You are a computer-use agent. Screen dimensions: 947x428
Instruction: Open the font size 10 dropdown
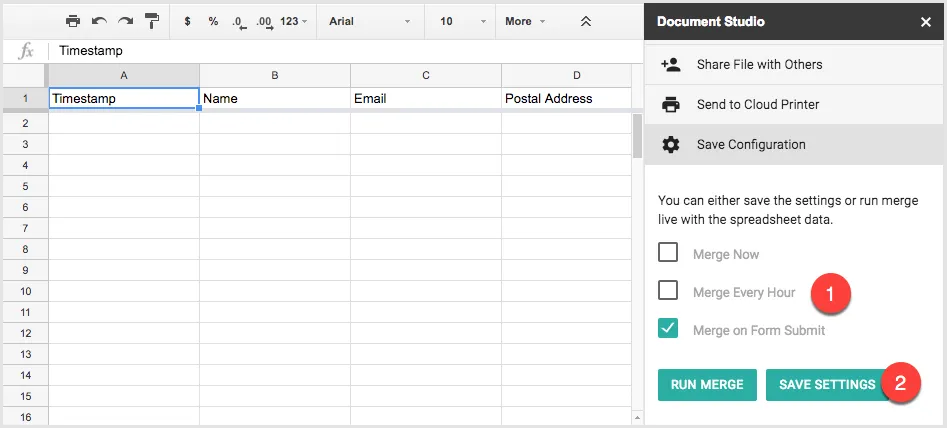pos(463,21)
